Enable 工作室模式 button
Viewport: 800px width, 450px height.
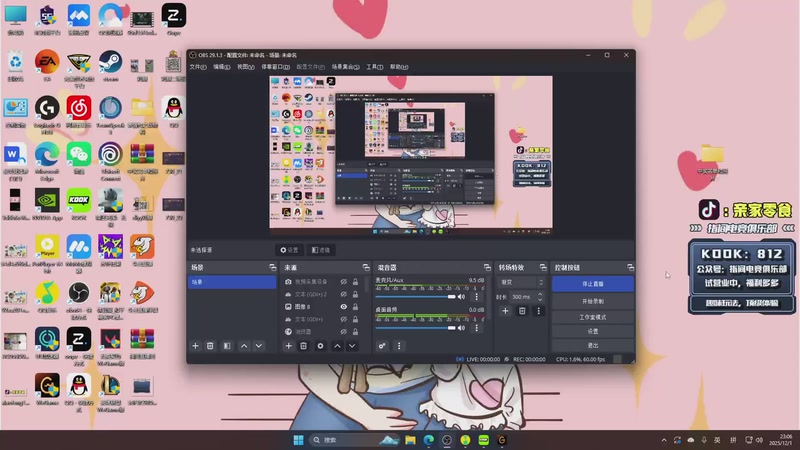(x=592, y=317)
